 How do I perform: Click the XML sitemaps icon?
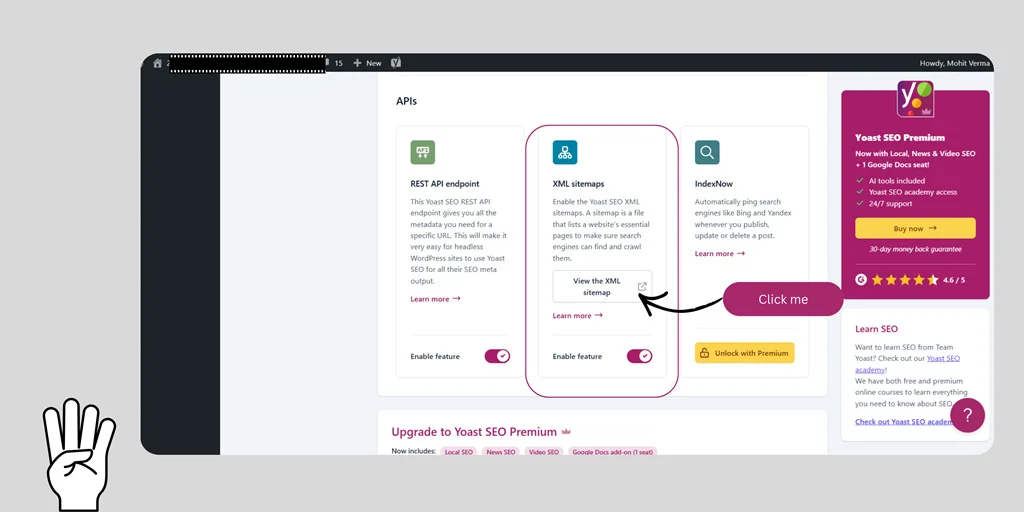click(565, 153)
